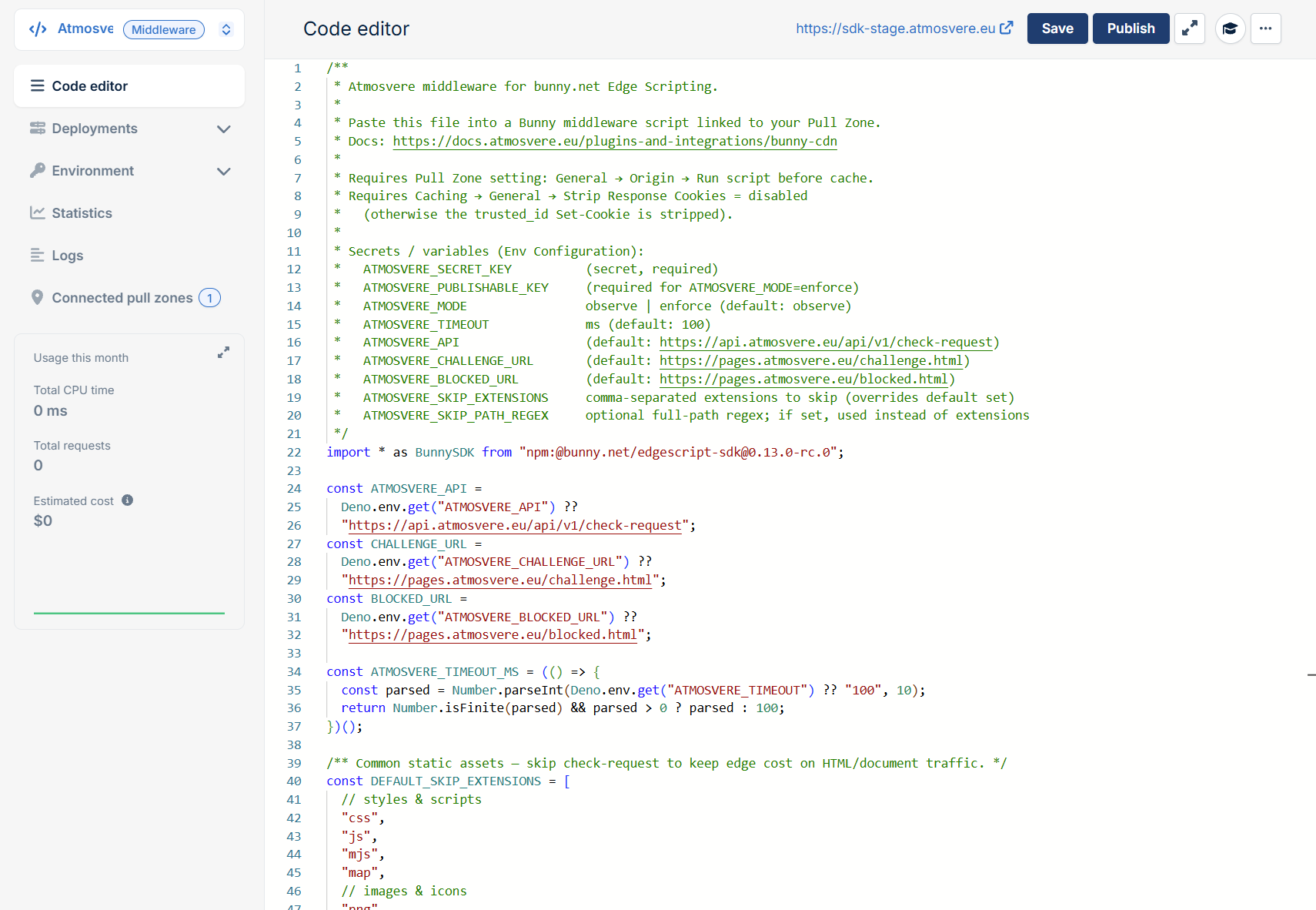This screenshot has width=1316, height=910.
Task: Click the Middleware badge
Action: (x=164, y=29)
